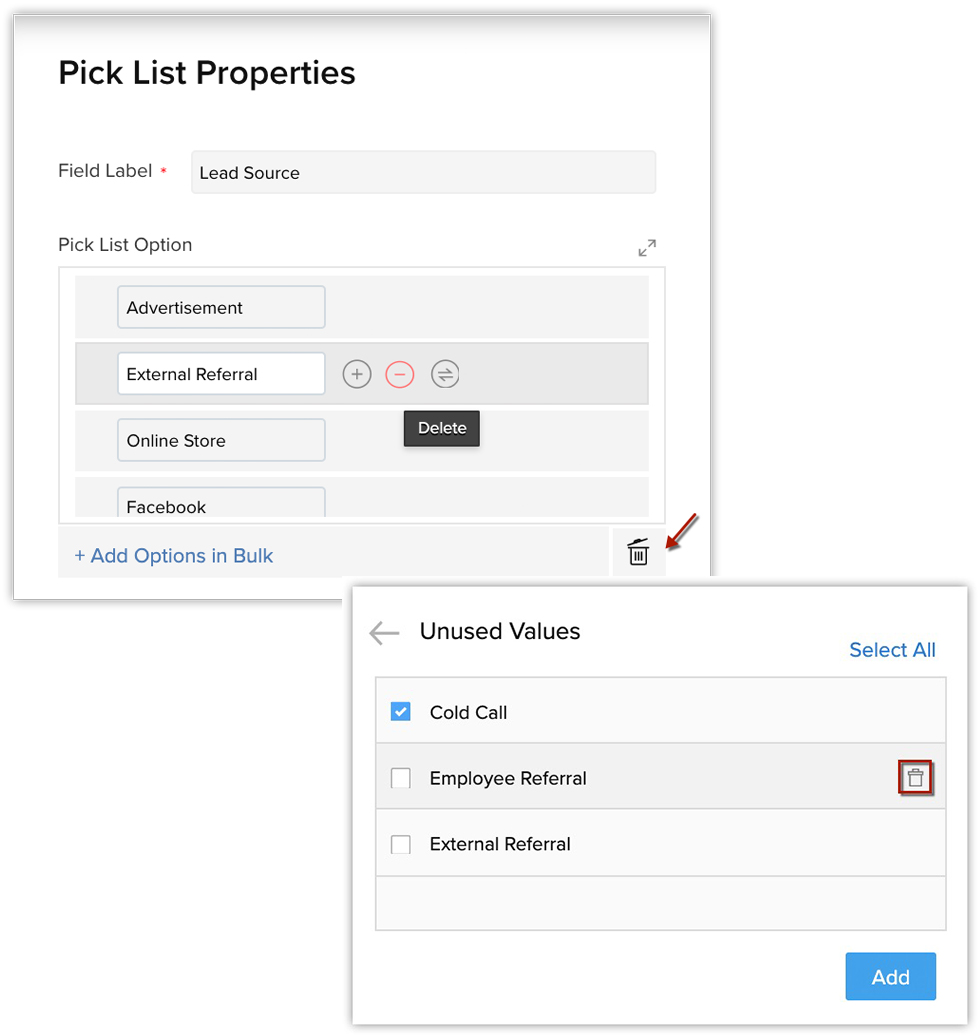Open the unused values trash bin icon
Image resolution: width=978 pixels, height=1035 pixels.
tap(638, 552)
